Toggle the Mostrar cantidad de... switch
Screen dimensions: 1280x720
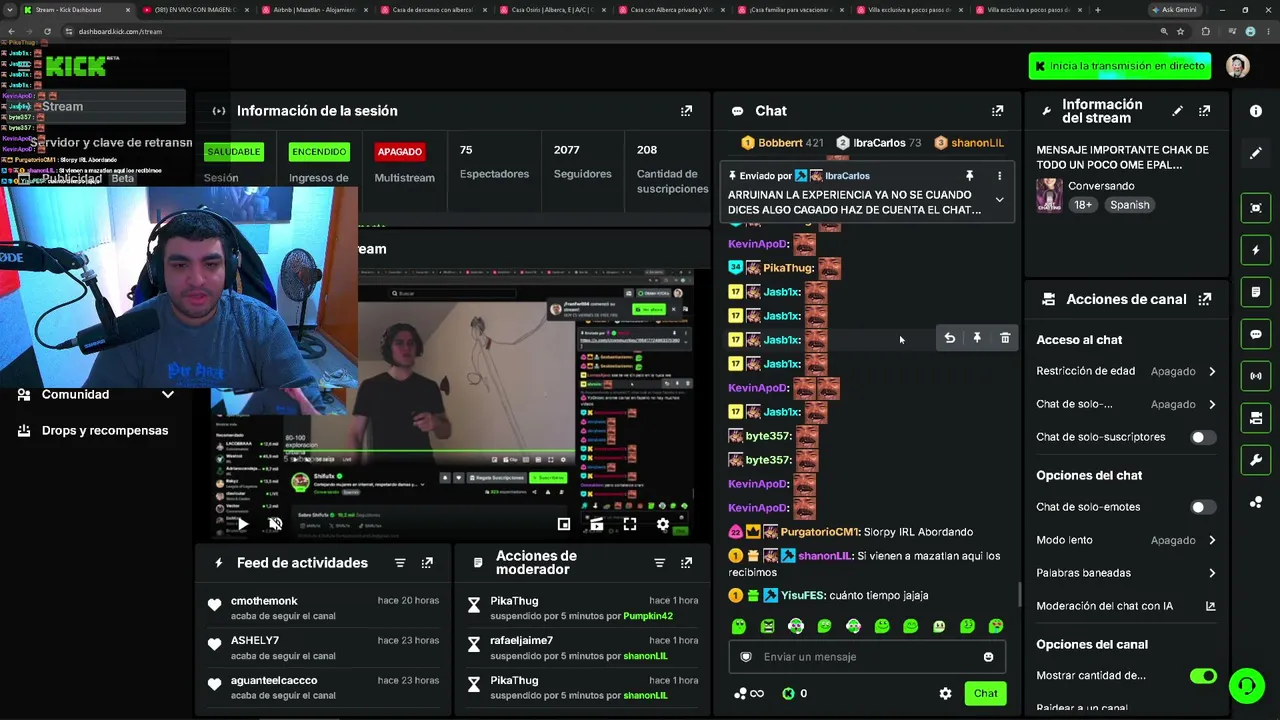(x=1203, y=676)
